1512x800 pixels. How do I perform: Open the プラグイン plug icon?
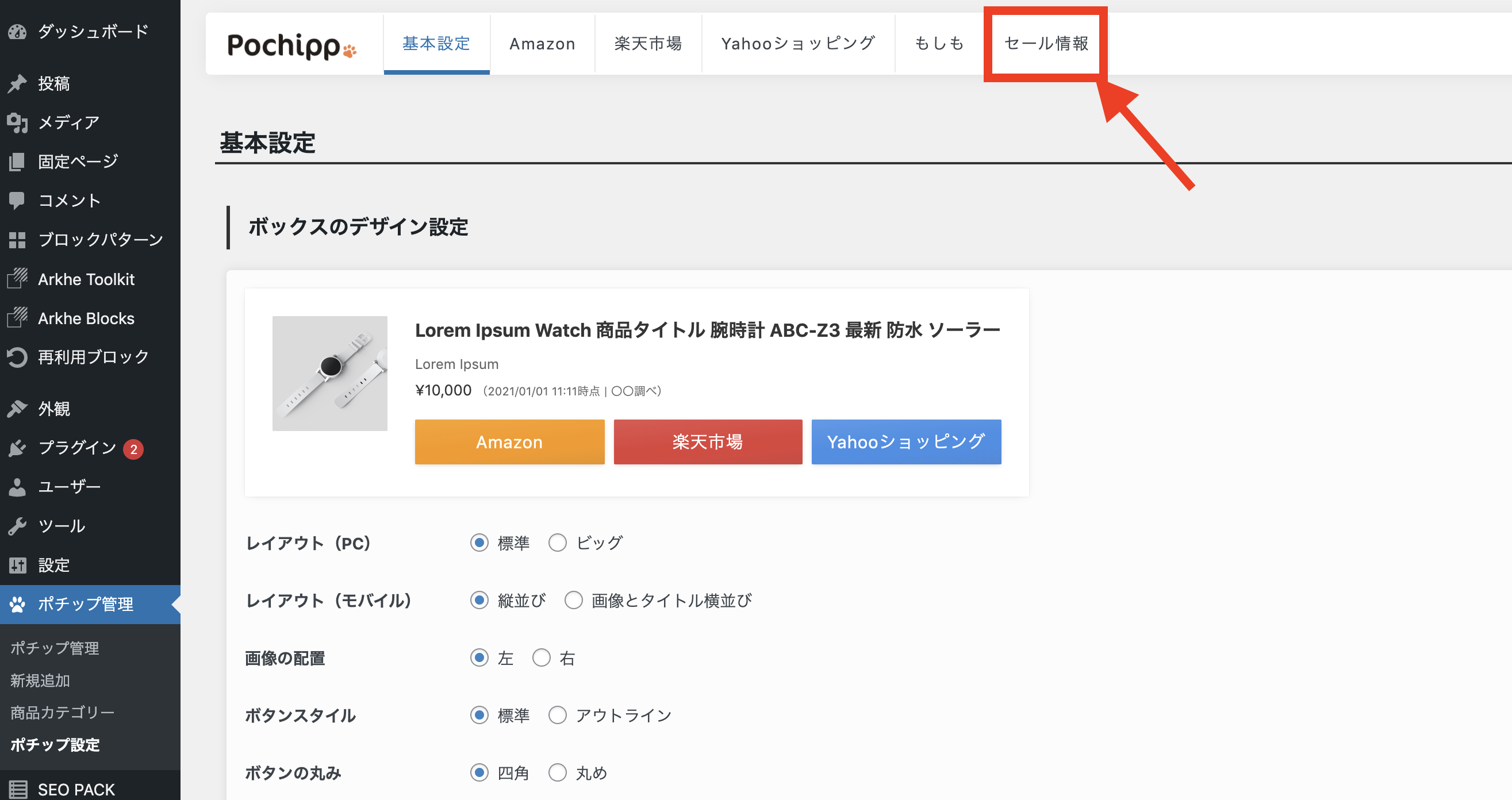(18, 448)
